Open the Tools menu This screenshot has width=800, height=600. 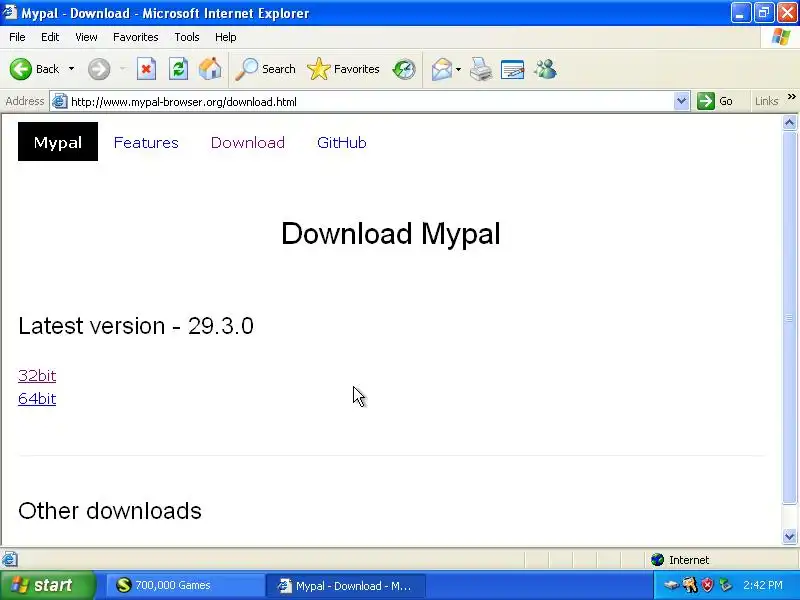[x=186, y=37]
